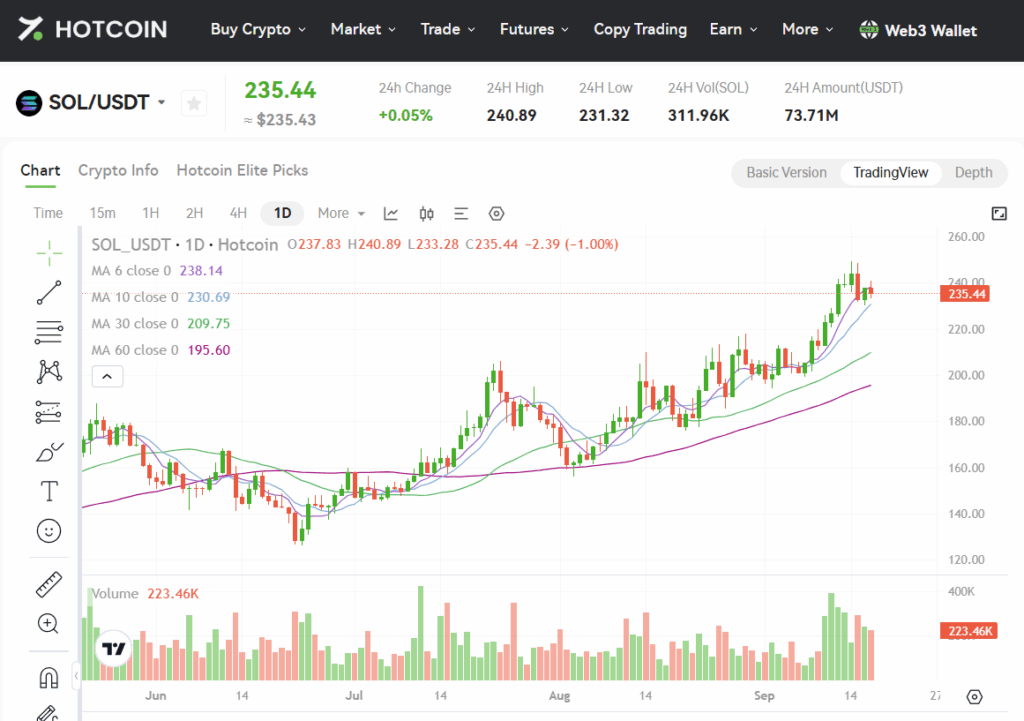Select the brush drawing tool
The image size is (1024, 721).
coord(49,452)
